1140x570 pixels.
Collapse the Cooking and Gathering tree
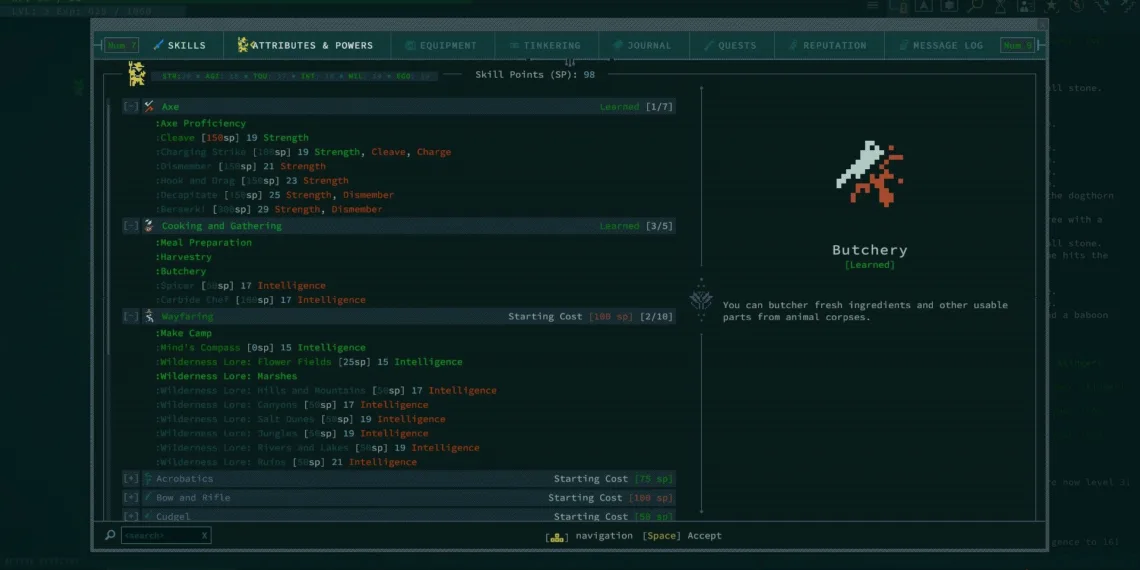pyautogui.click(x=131, y=226)
